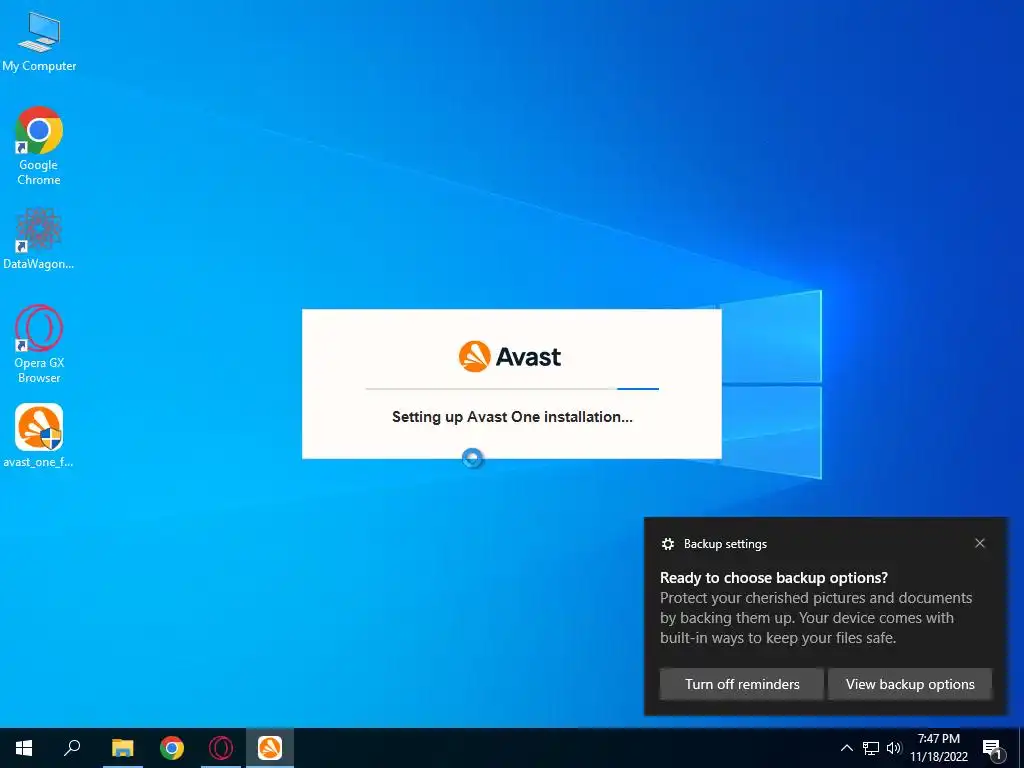The height and width of the screenshot is (768, 1024).
Task: Open File Explorer from the taskbar
Action: pyautogui.click(x=122, y=748)
